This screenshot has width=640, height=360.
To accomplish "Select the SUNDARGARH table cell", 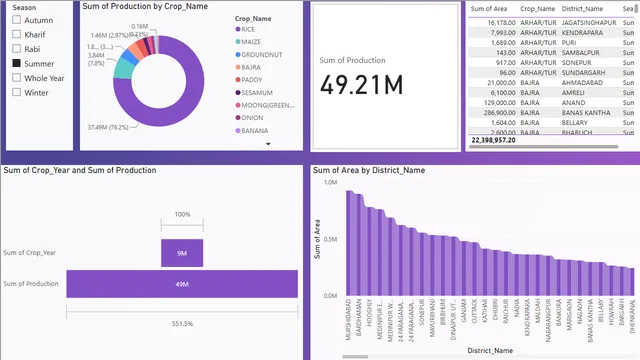I will pyautogui.click(x=583, y=73).
